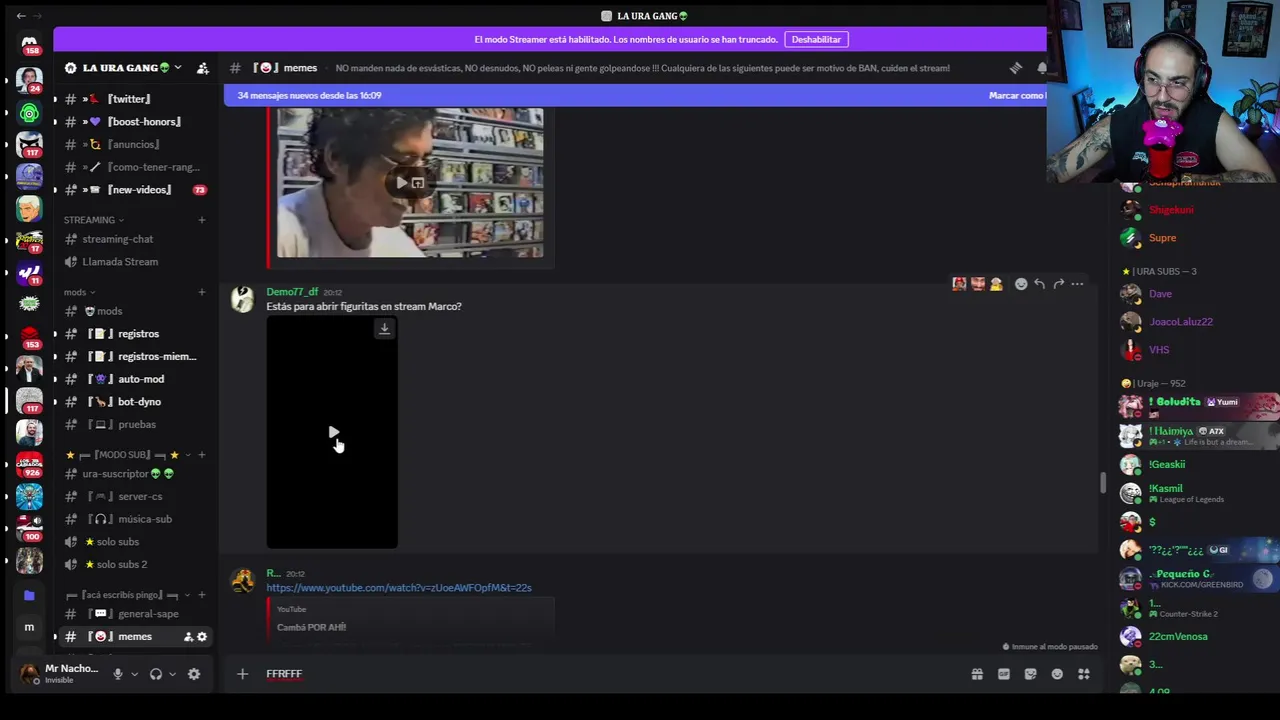Play the black video in Demo77_df's message
The width and height of the screenshot is (1280, 720).
coord(333,433)
